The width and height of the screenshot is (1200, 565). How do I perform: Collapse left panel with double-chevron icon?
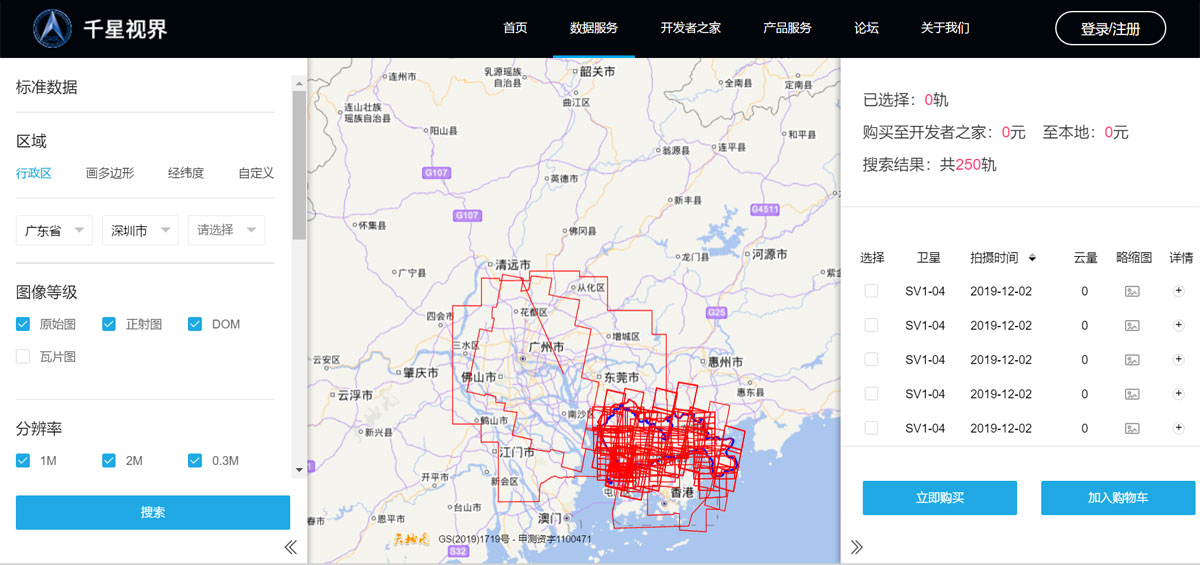point(290,547)
